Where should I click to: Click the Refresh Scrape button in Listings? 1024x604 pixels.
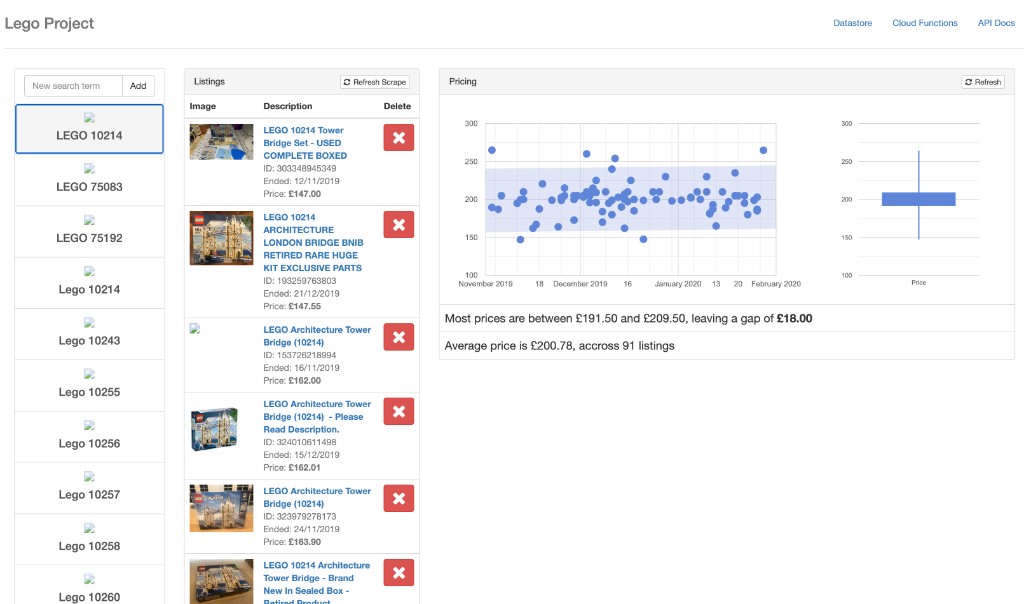pyautogui.click(x=375, y=82)
